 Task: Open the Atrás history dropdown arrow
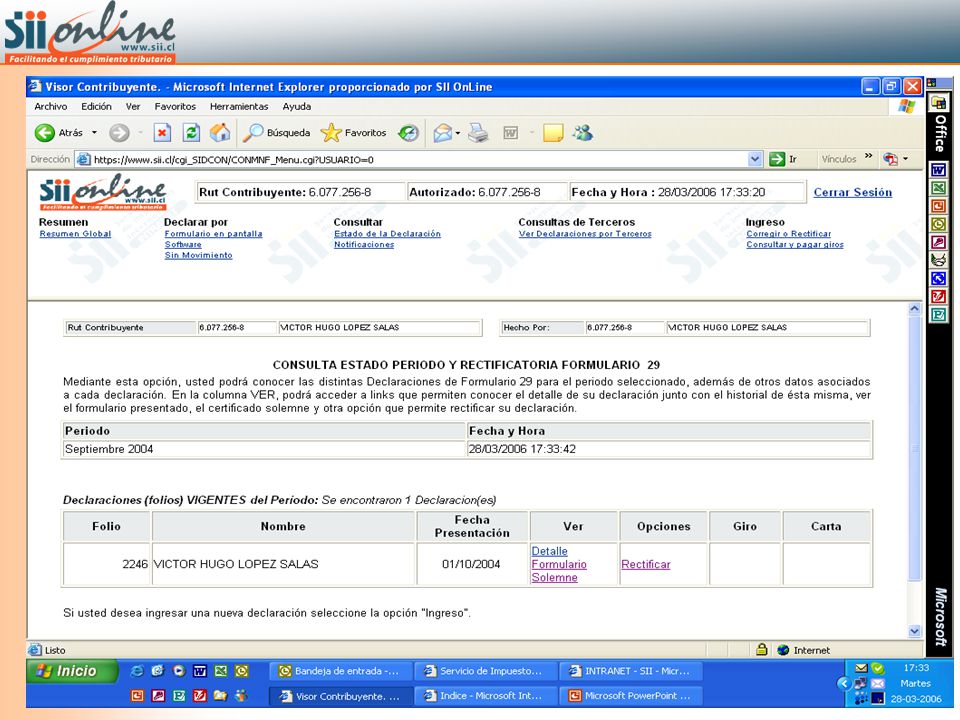[x=94, y=132]
